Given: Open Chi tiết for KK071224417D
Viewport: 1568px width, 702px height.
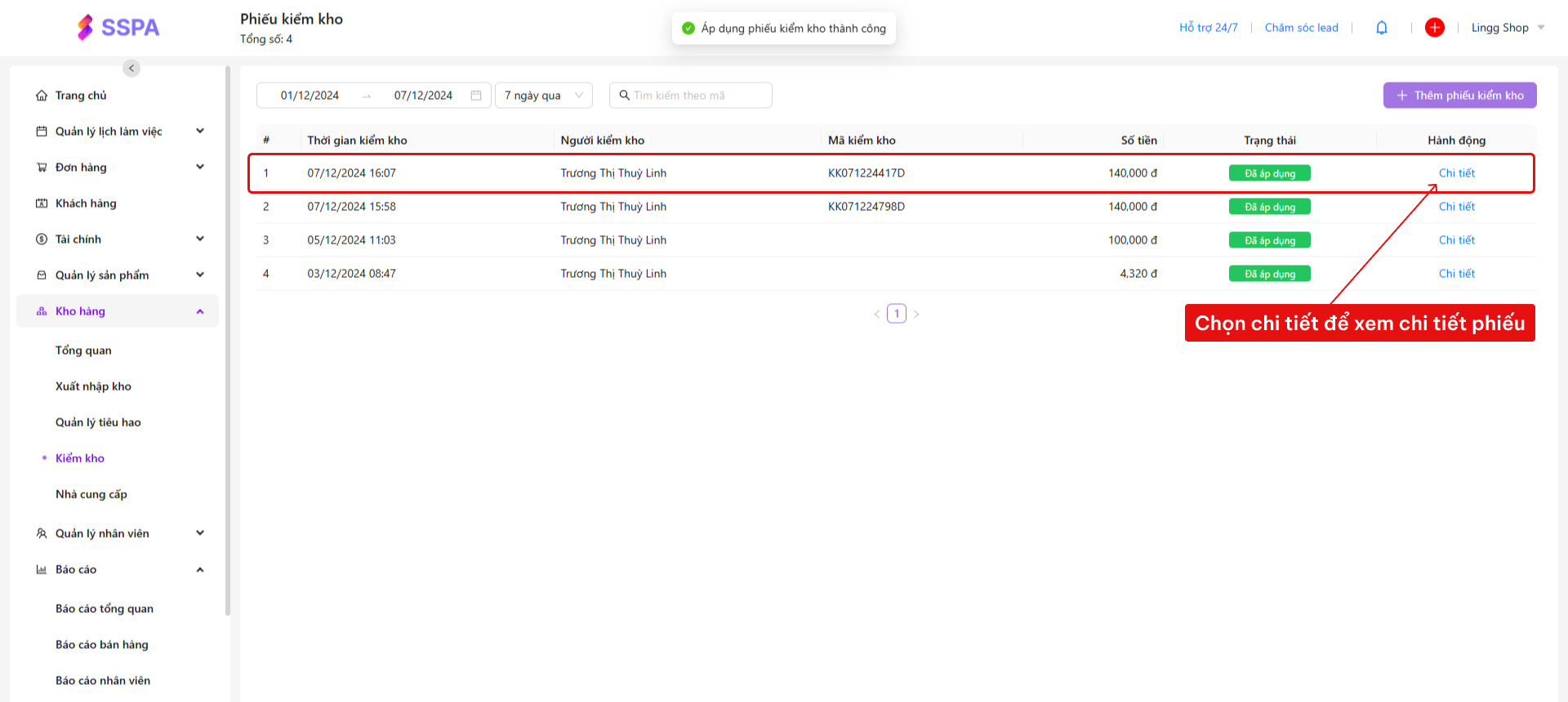Looking at the screenshot, I should pos(1457,173).
